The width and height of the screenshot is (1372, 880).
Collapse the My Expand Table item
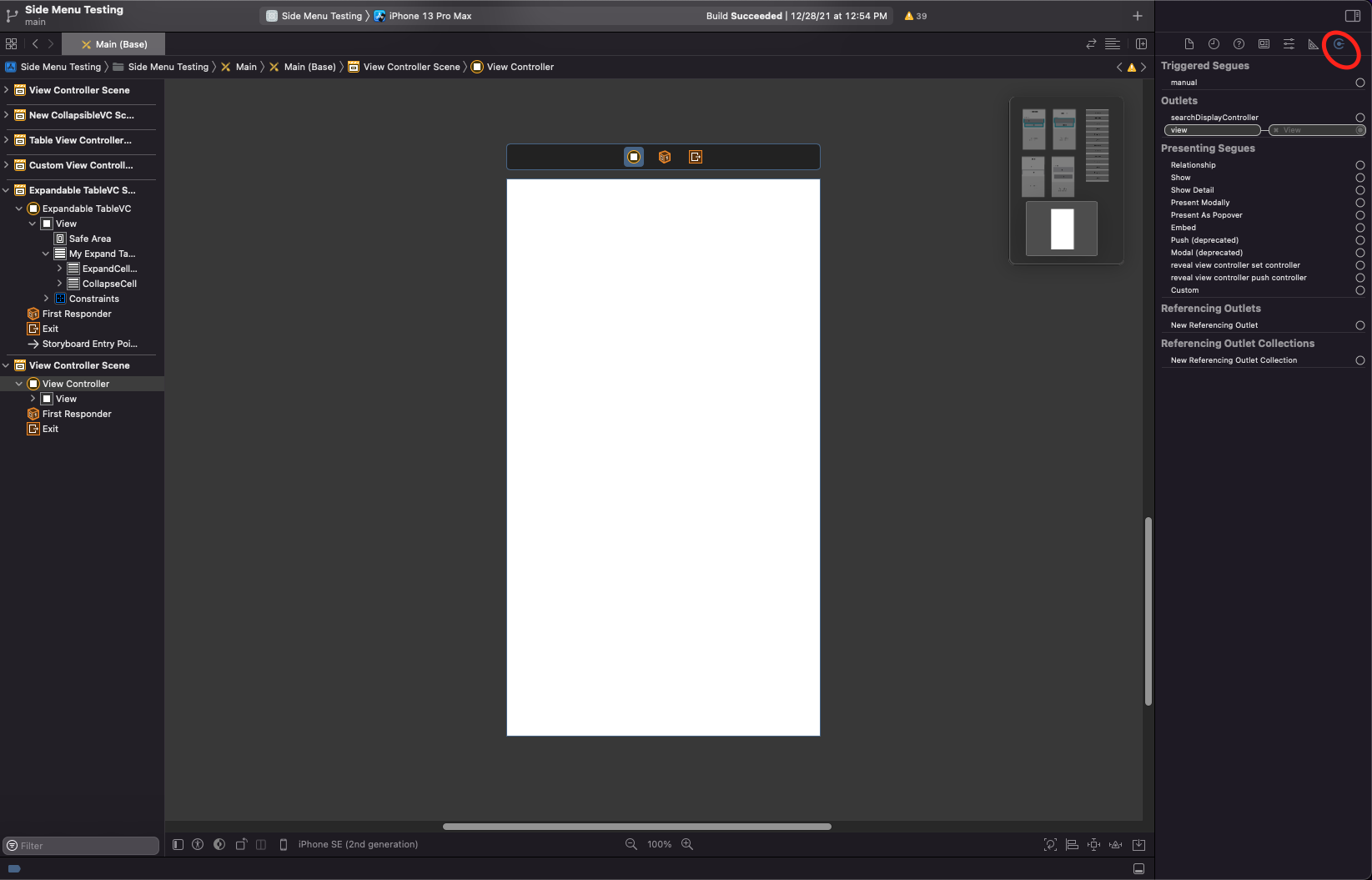46,254
